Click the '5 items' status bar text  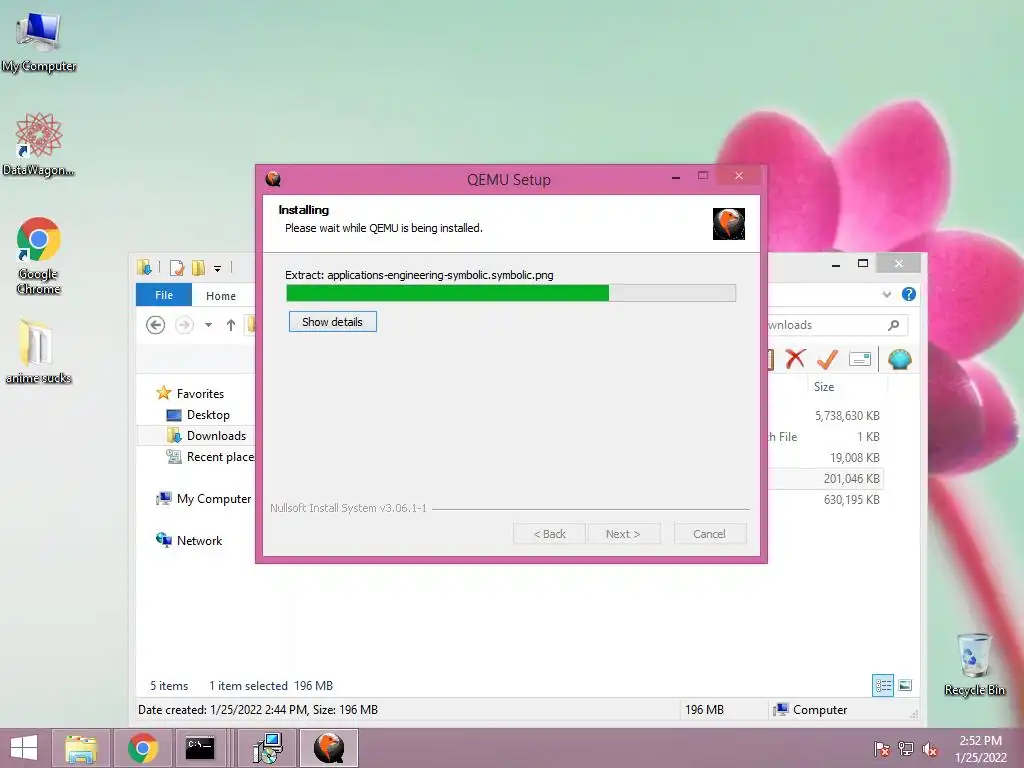(x=169, y=686)
